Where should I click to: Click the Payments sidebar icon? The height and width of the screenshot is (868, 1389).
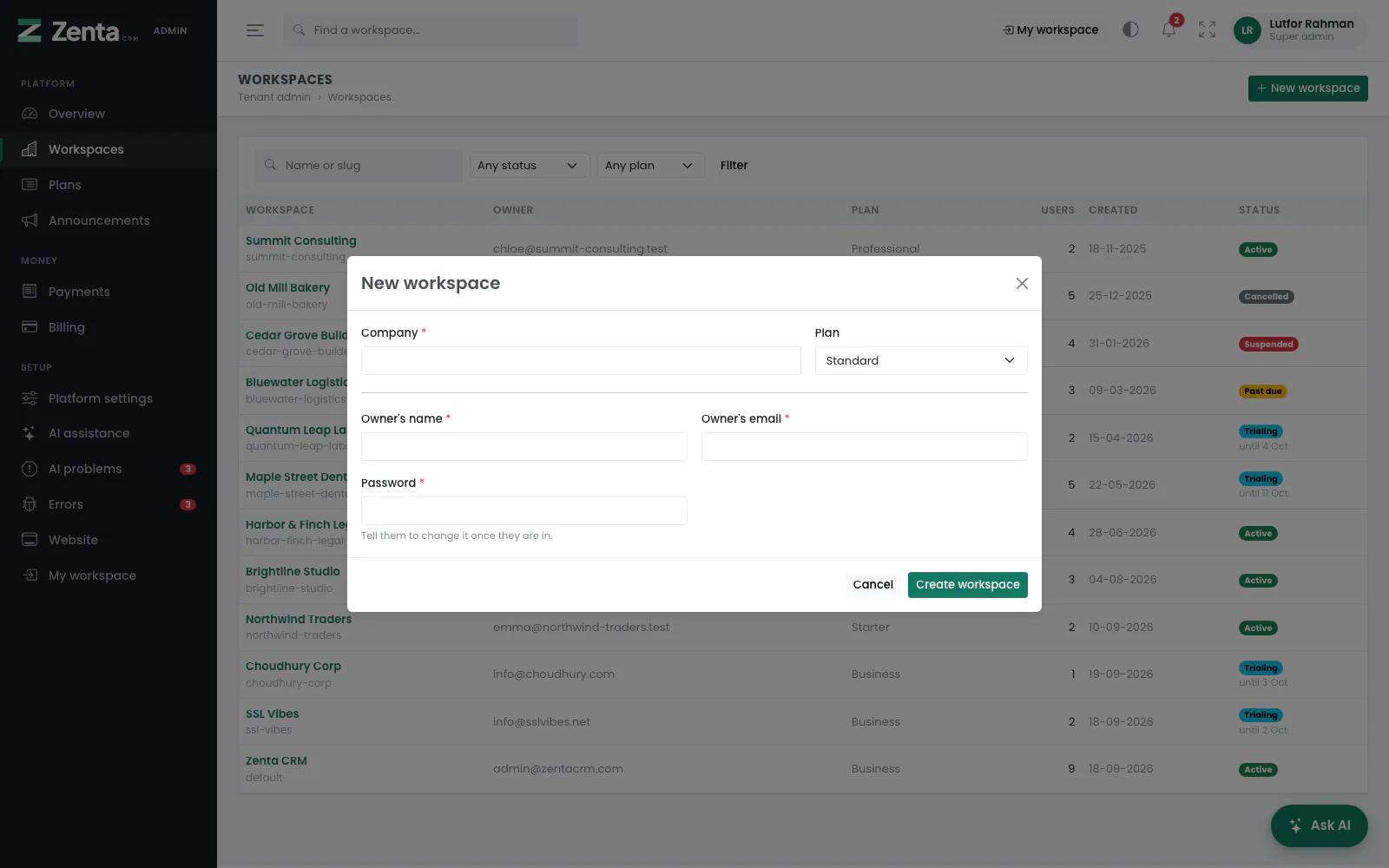pos(30,292)
